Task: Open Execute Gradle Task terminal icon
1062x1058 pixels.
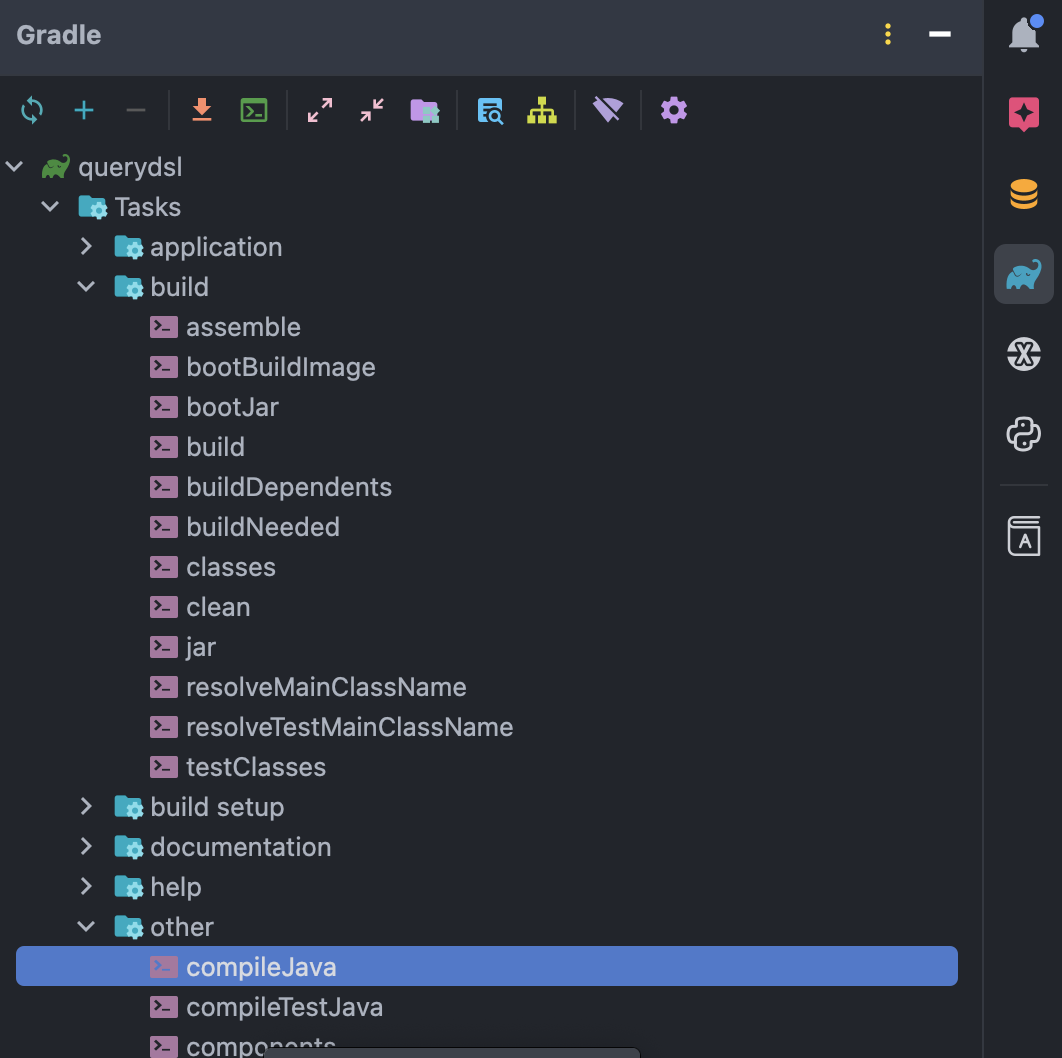Action: pyautogui.click(x=254, y=110)
